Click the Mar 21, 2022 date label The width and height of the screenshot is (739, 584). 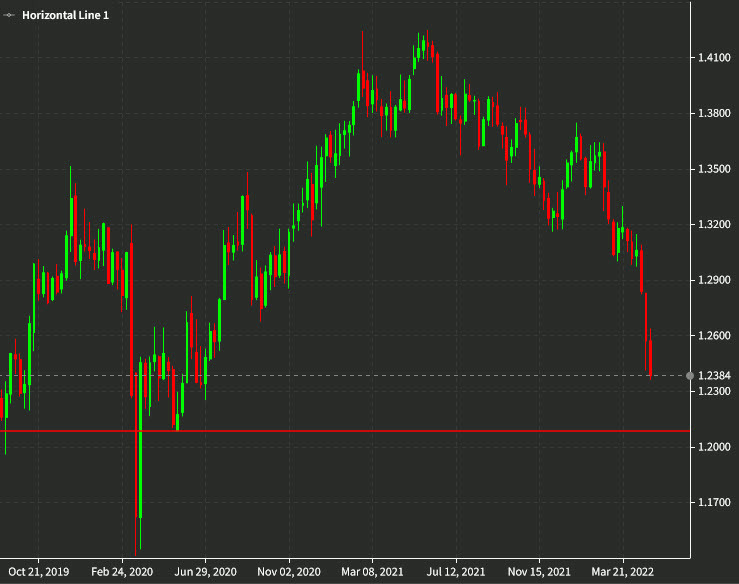623,572
